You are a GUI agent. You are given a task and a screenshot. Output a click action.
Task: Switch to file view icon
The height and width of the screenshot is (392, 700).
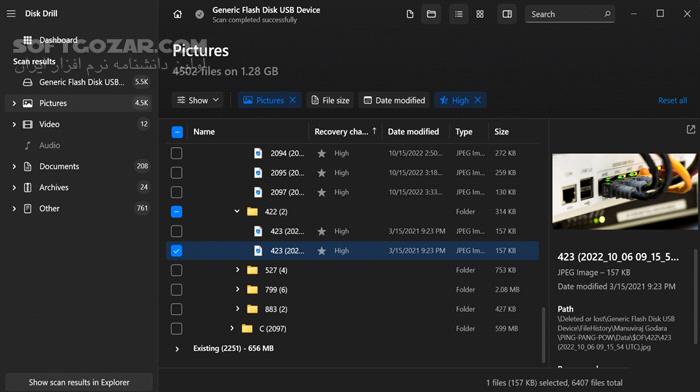pos(410,14)
